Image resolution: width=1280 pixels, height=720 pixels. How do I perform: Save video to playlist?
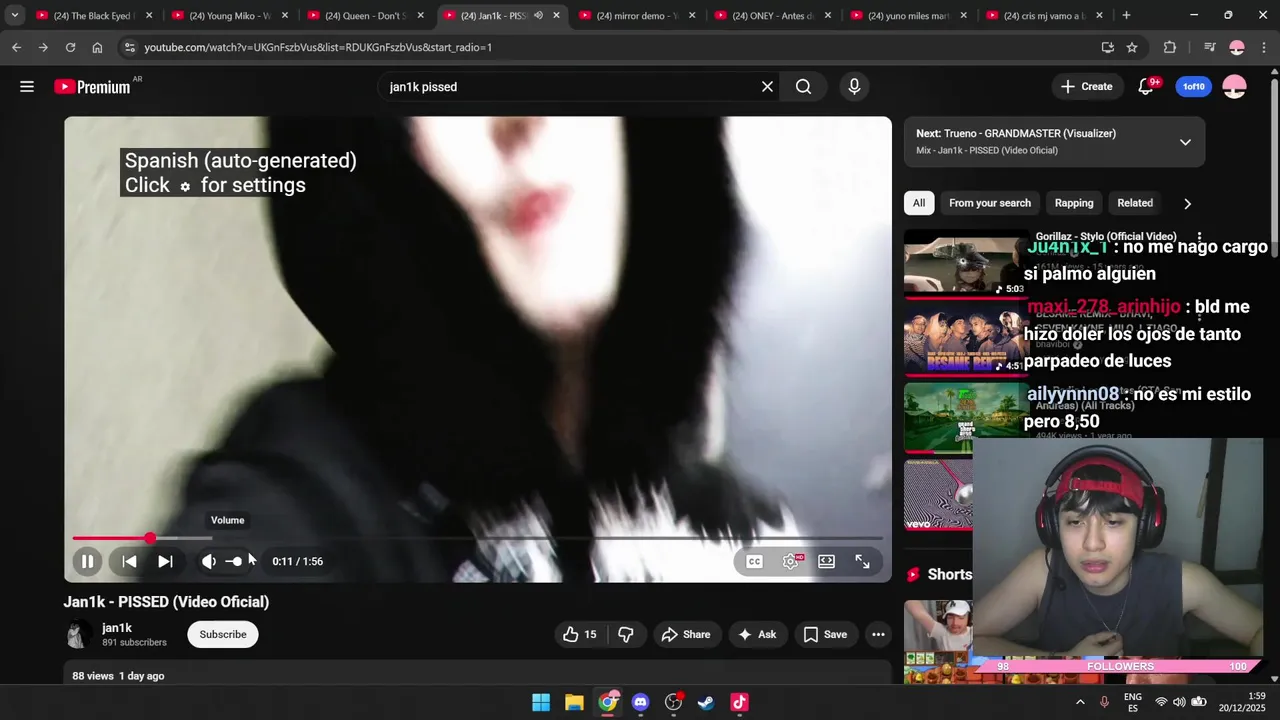click(825, 635)
